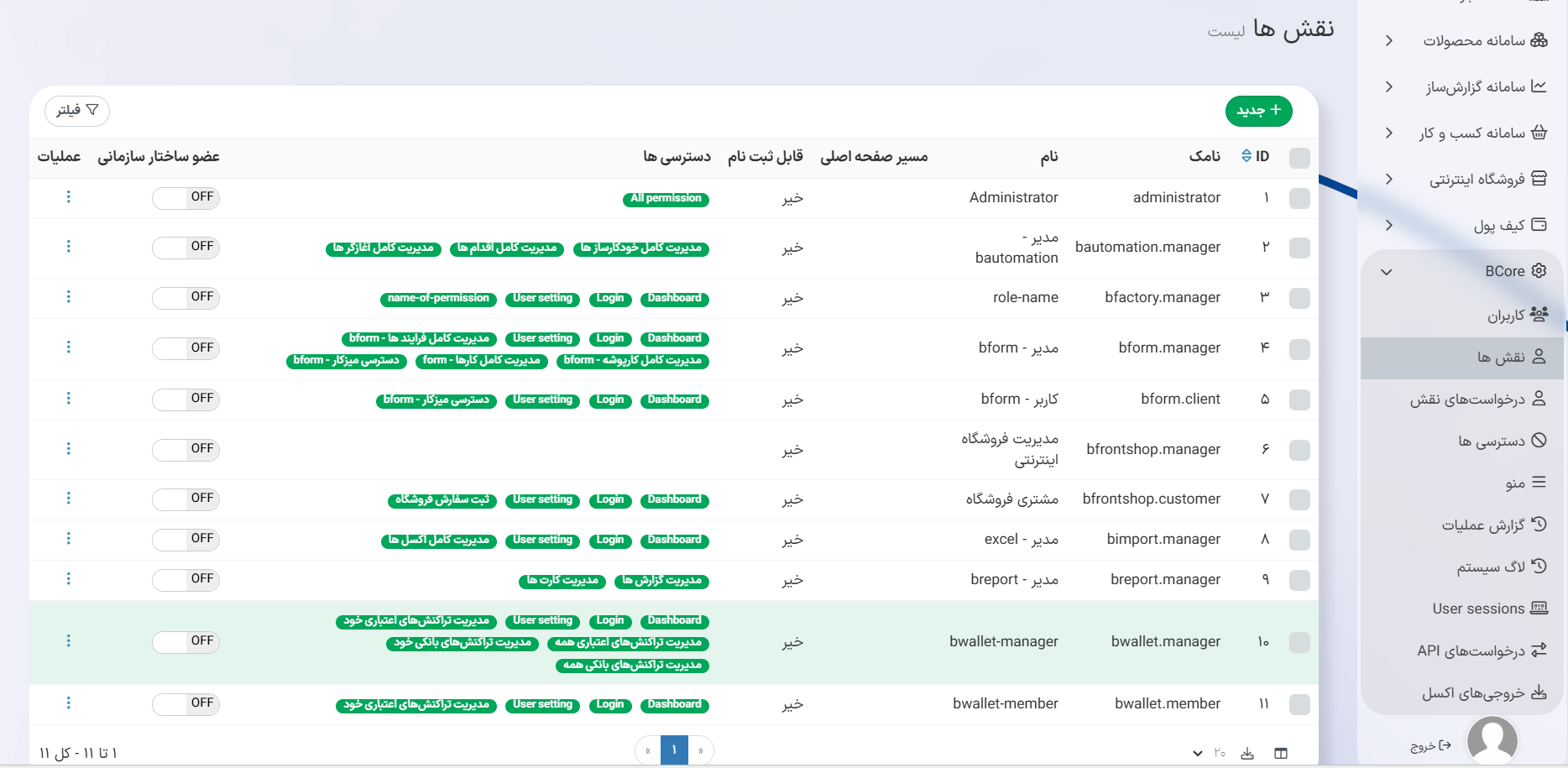
Task: Expand سامانه گزارش‌ساز menu chevron
Action: coord(1389,86)
